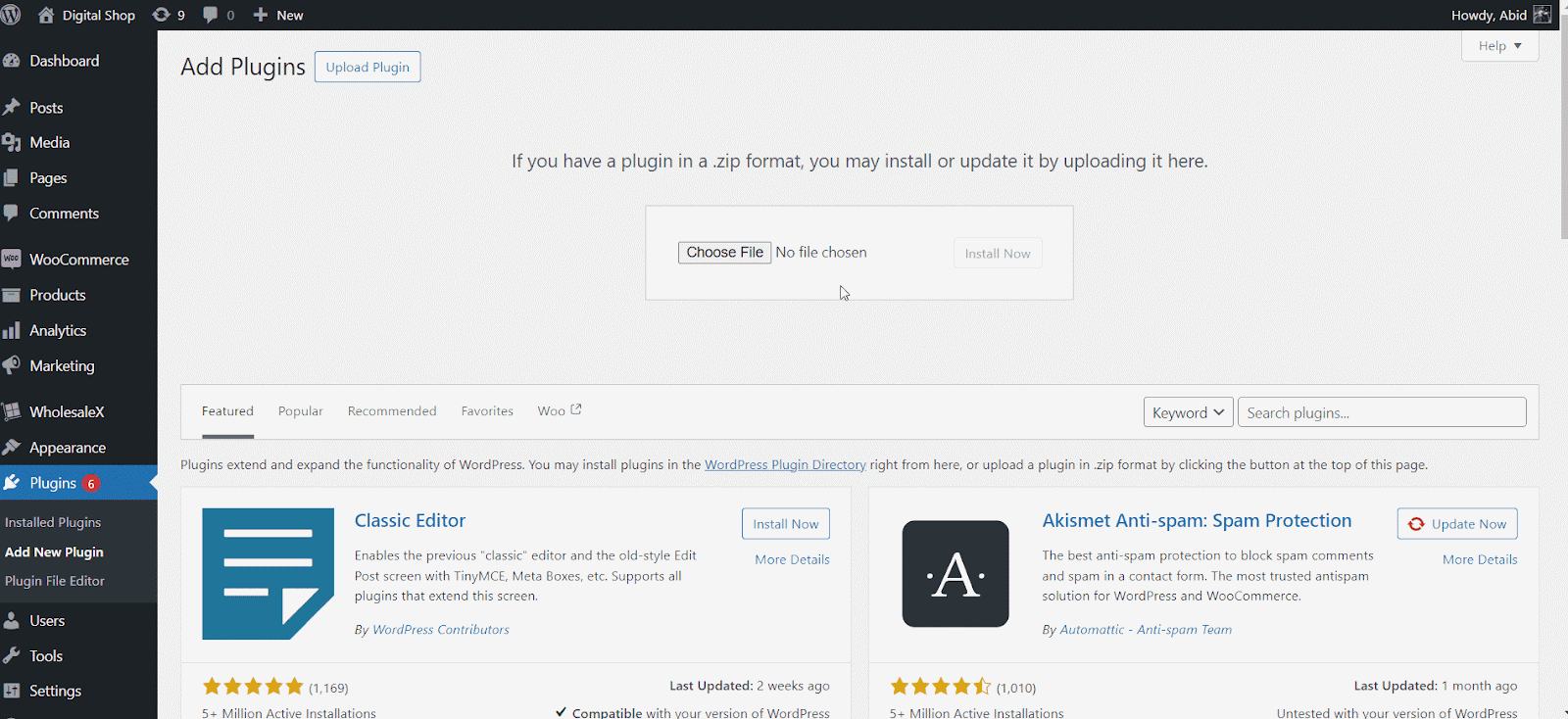Install the Classic Editor plugin
The height and width of the screenshot is (719, 1568).
point(786,524)
